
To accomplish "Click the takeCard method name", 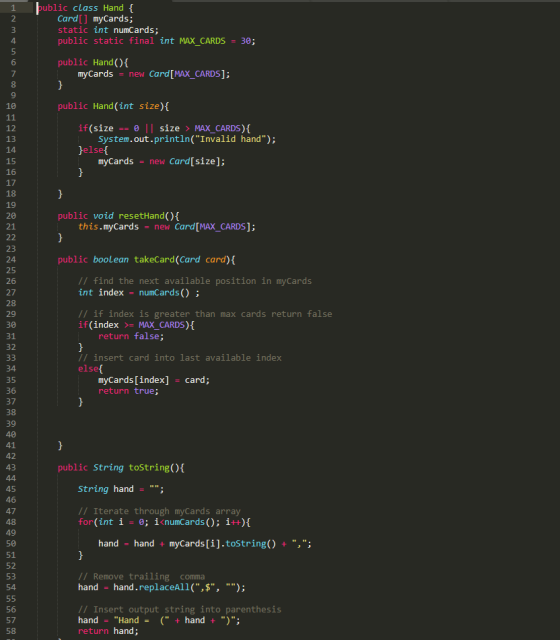I will (x=154, y=260).
